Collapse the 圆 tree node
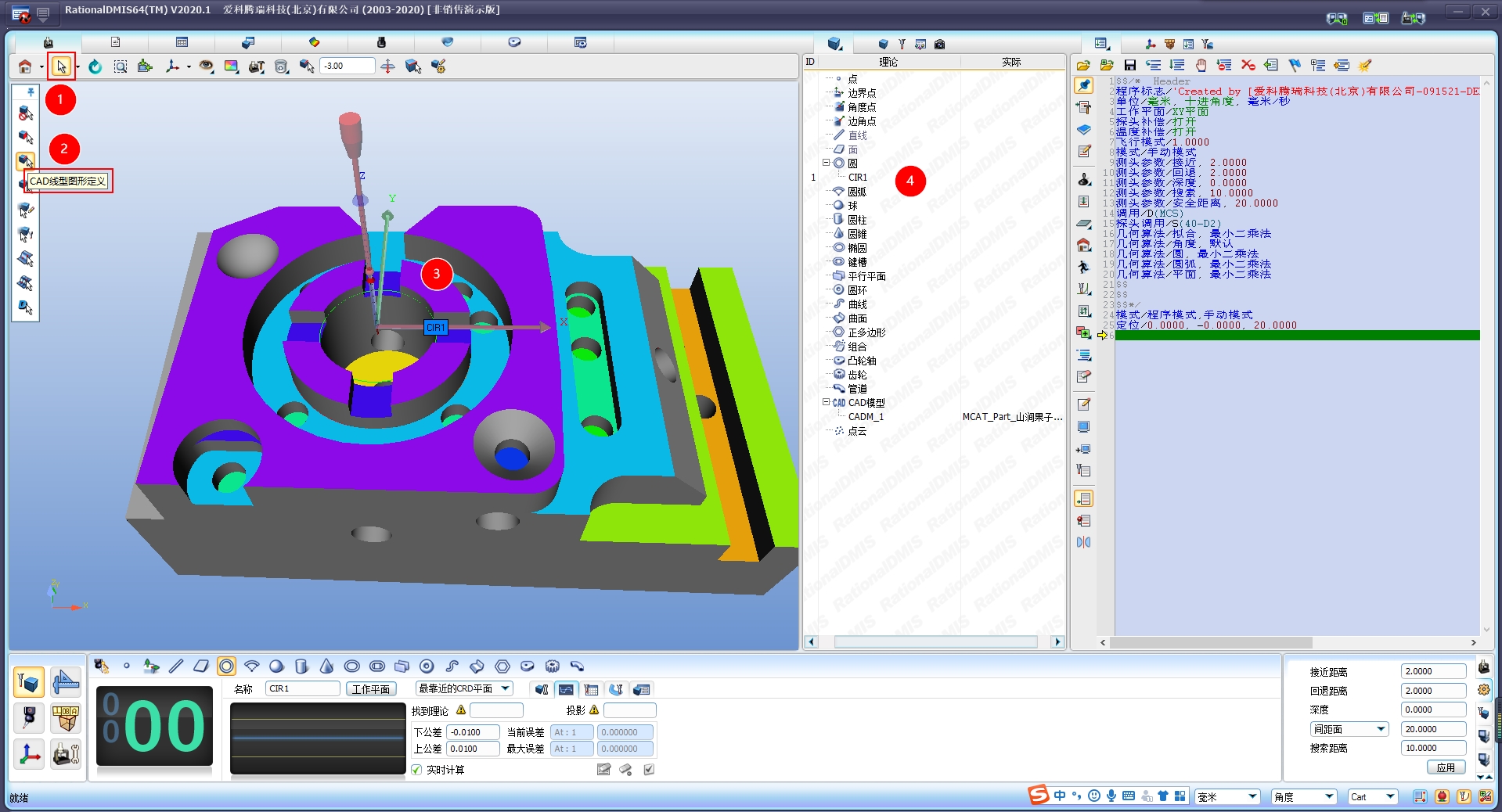This screenshot has width=1502, height=812. point(826,163)
